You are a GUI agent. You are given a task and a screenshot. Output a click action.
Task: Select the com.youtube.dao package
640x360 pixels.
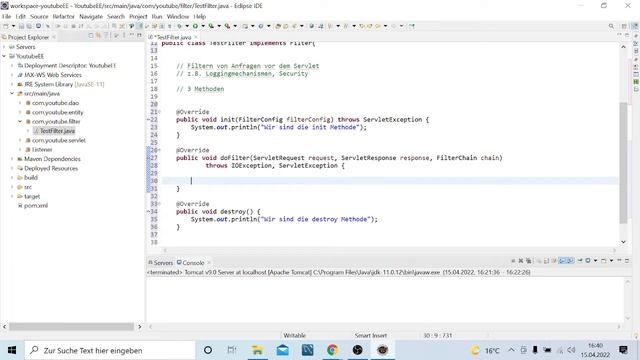coord(56,103)
